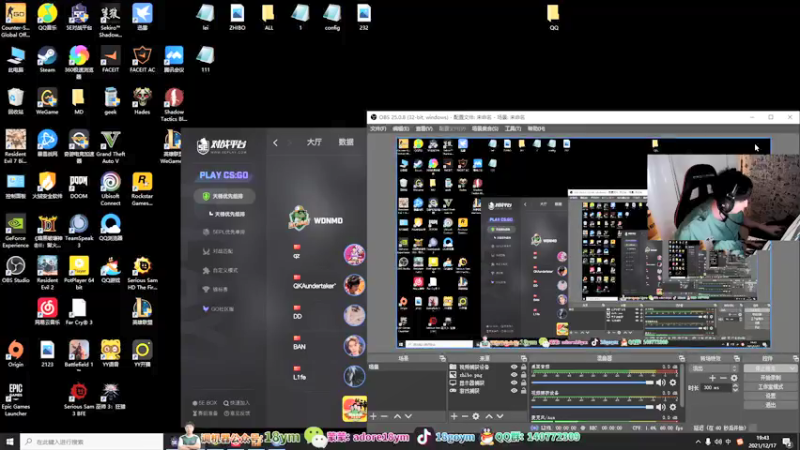The height and width of the screenshot is (450, 800).
Task: Launch the FACEIT desktop icon
Action: click(110, 59)
